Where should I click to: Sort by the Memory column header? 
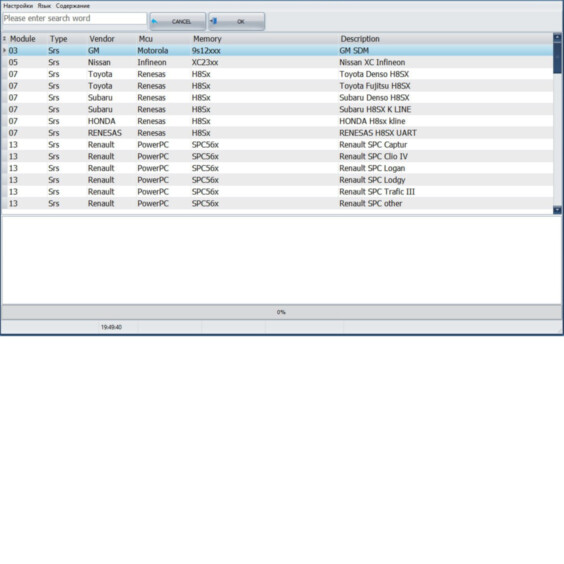207,39
